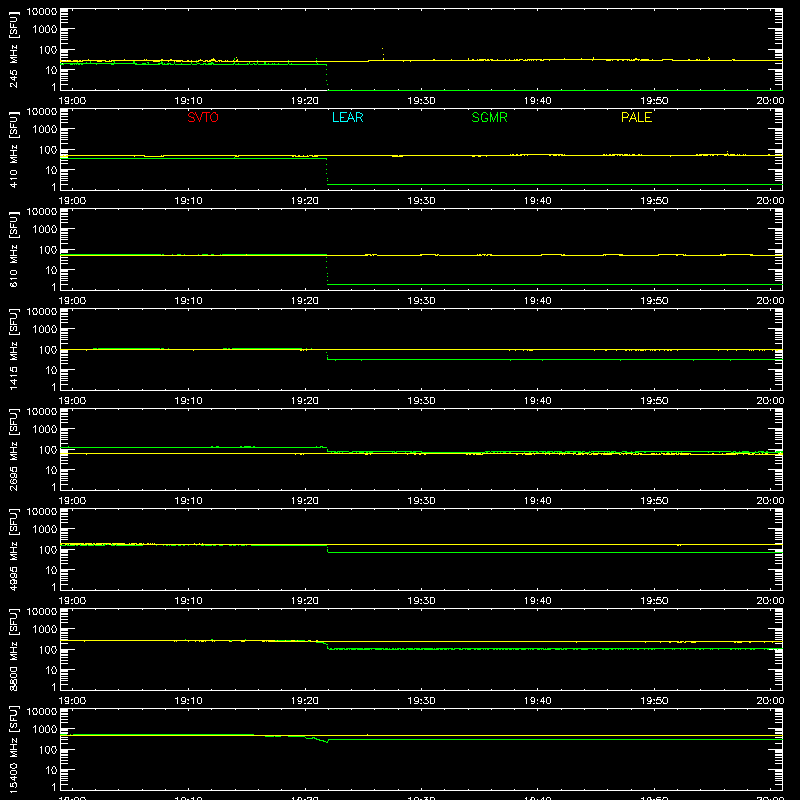Click '19:00' tick label beneath the 1415 MHz plot
800x800 pixels.
(x=72, y=401)
